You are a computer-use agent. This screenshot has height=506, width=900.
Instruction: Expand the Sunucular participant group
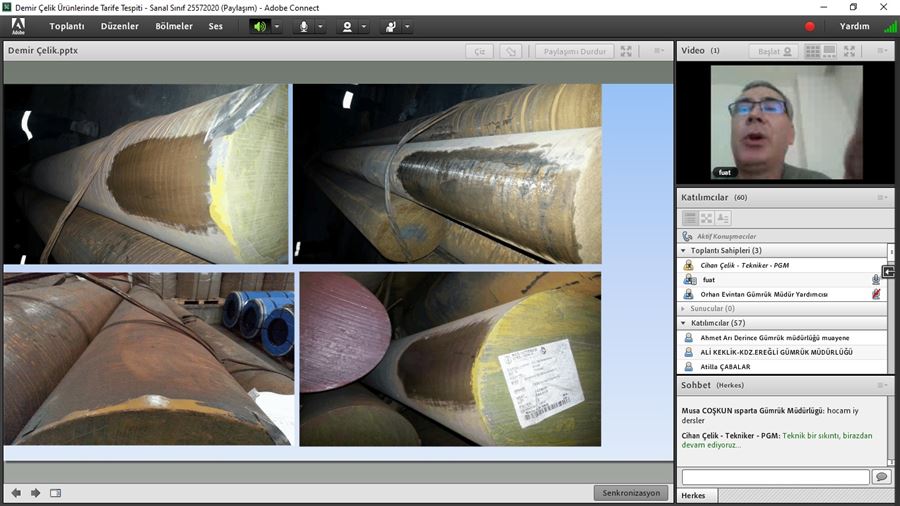pos(683,309)
